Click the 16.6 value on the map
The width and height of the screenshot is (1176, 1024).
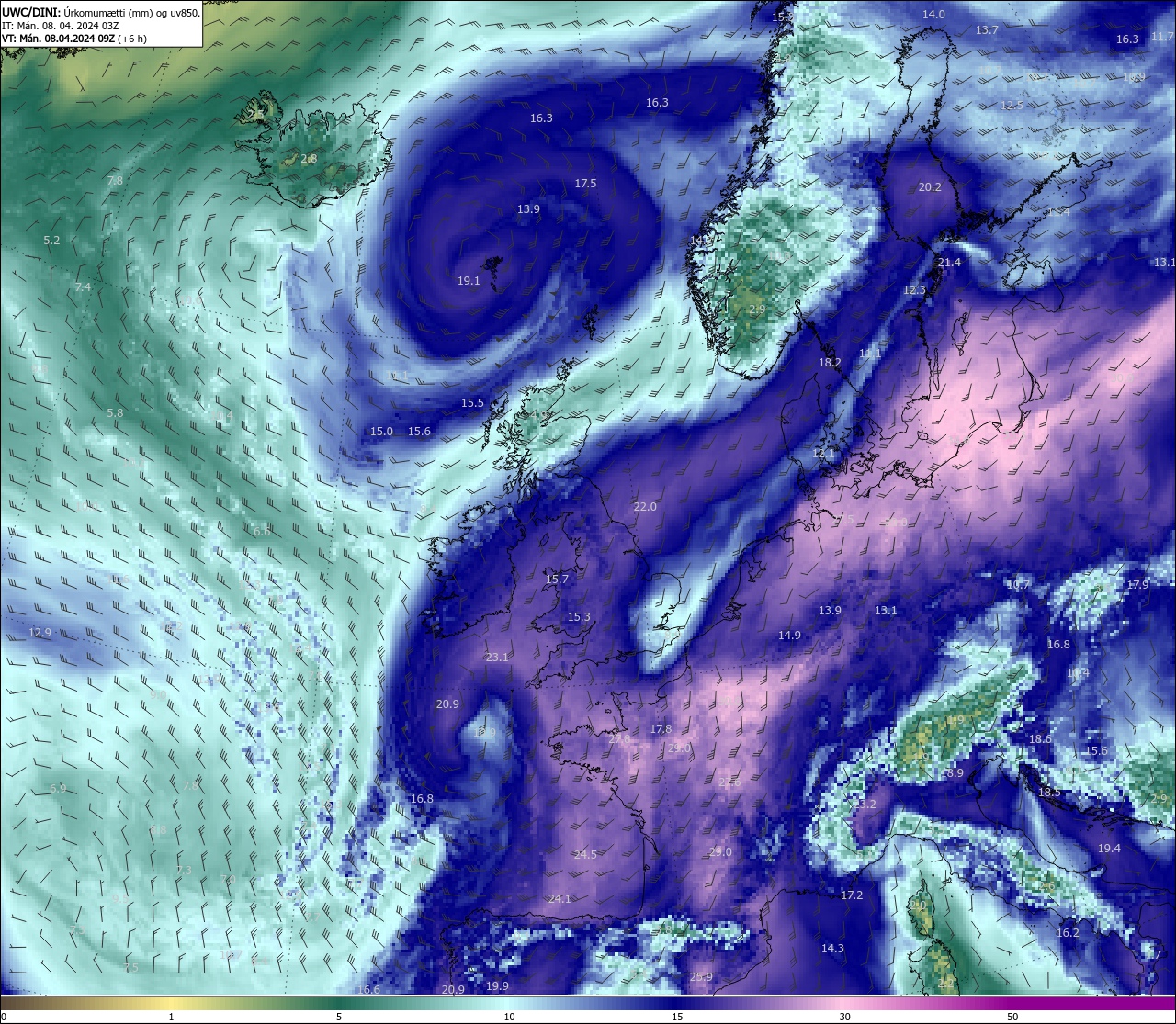tap(368, 990)
